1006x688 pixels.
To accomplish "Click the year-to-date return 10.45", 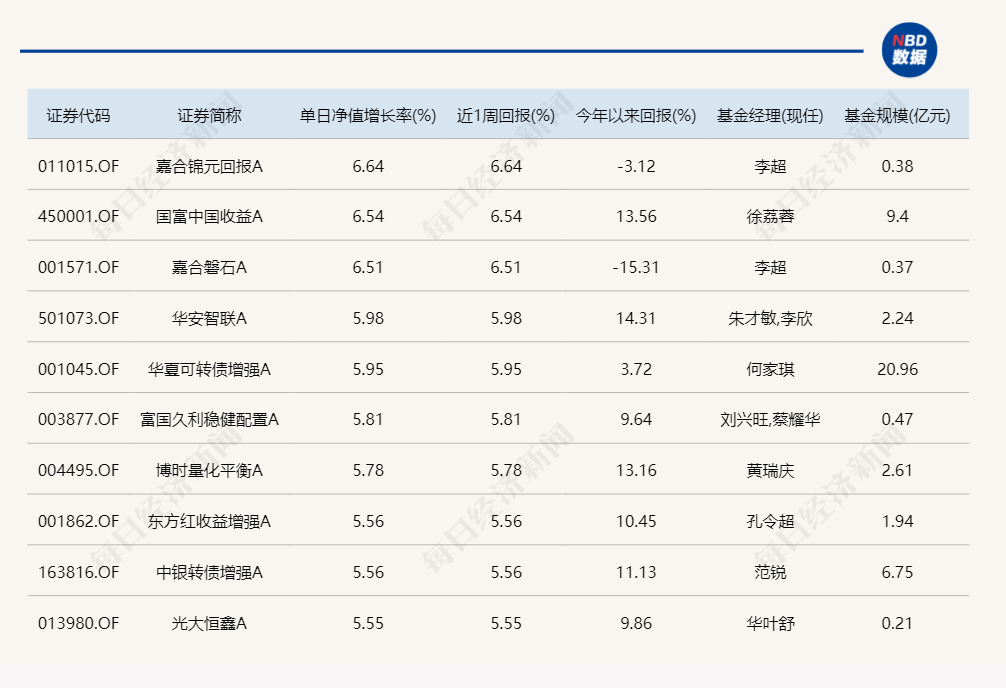I will tap(636, 521).
